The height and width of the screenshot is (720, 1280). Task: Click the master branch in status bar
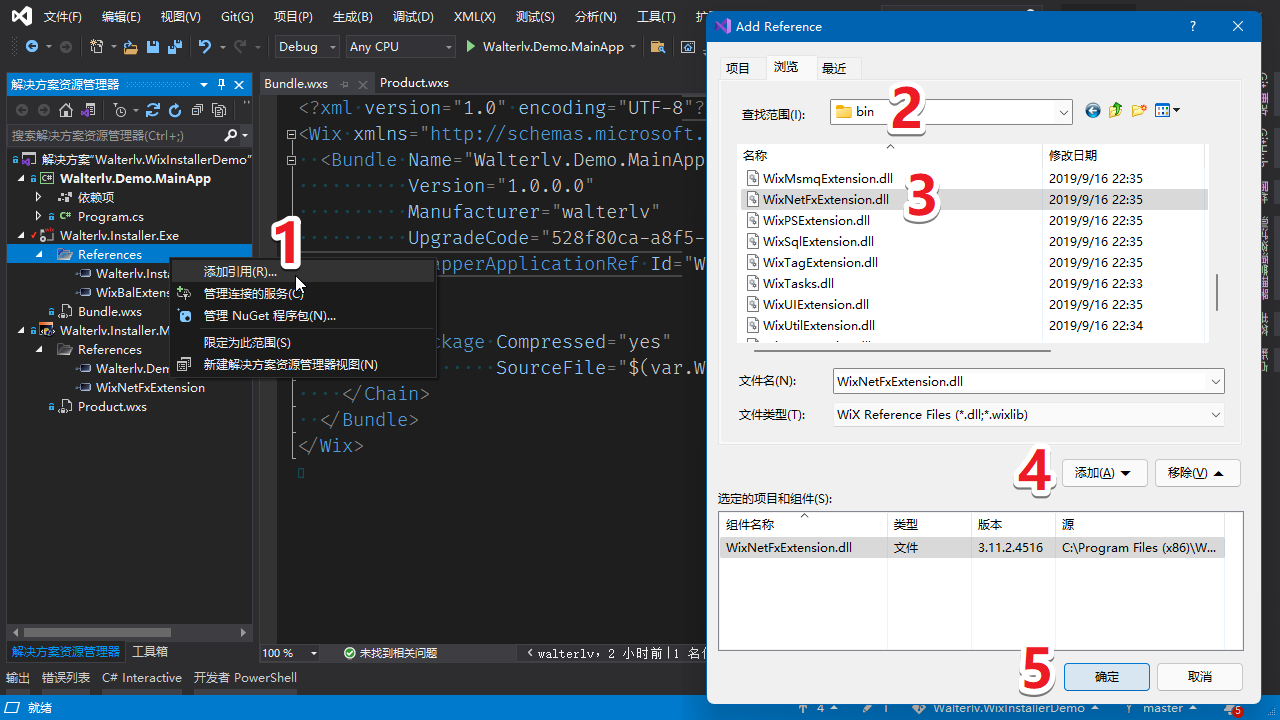pyautogui.click(x=1163, y=708)
